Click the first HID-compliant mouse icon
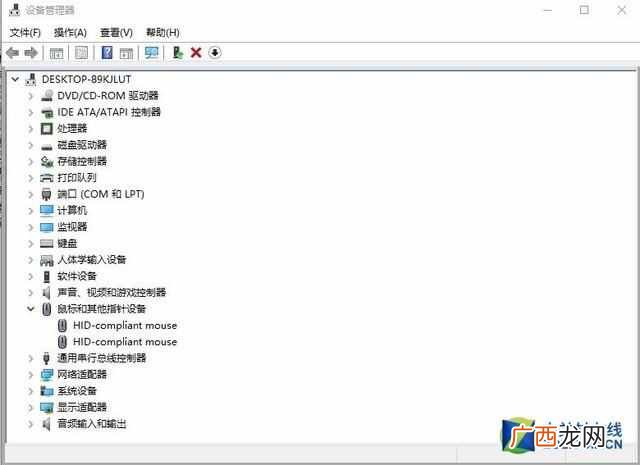This screenshot has width=640, height=465. (62, 325)
